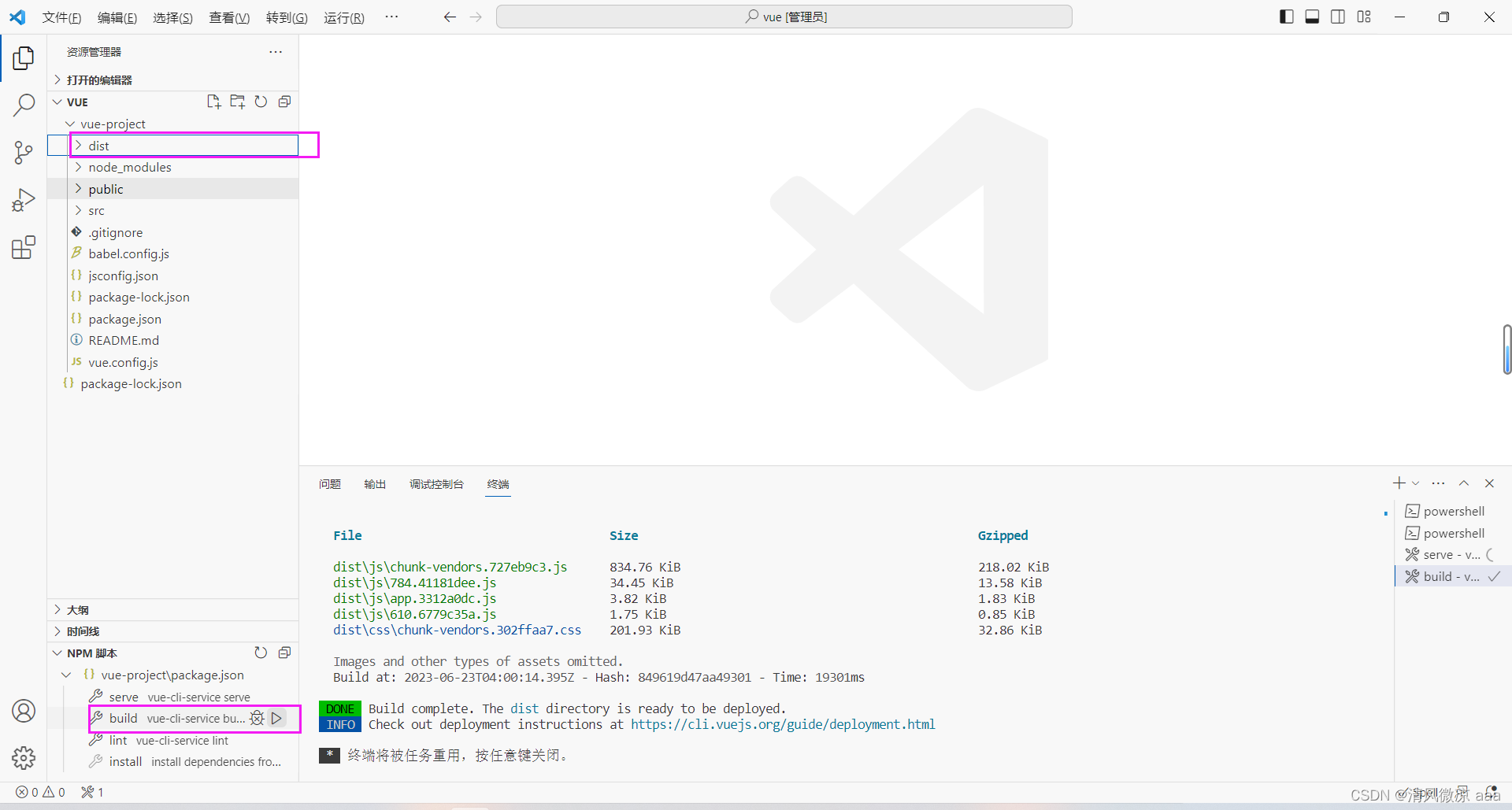Toggle primary side bar visibility
This screenshot has height=810, width=1512.
click(1287, 17)
